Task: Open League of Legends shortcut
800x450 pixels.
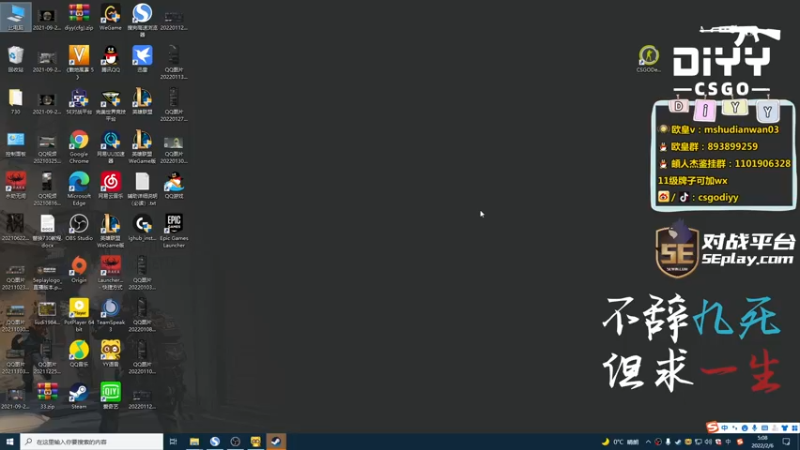Action: coord(142,101)
